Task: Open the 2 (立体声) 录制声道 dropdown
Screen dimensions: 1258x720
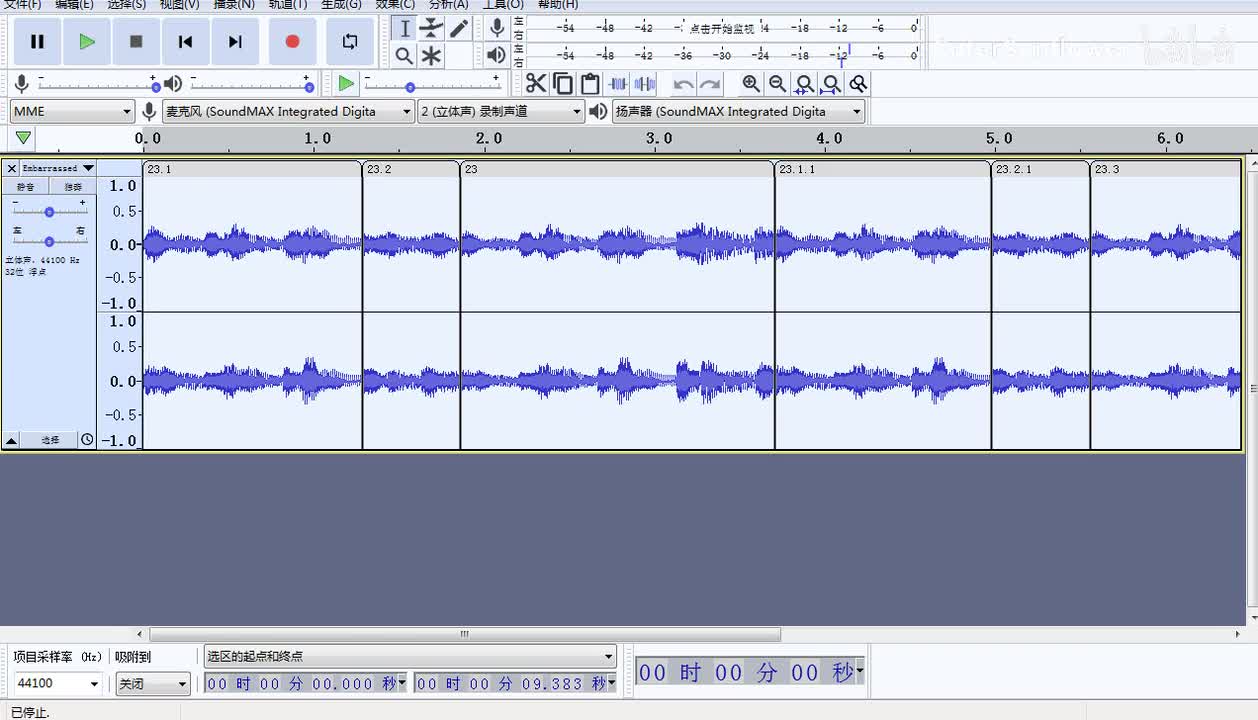Action: click(x=501, y=112)
